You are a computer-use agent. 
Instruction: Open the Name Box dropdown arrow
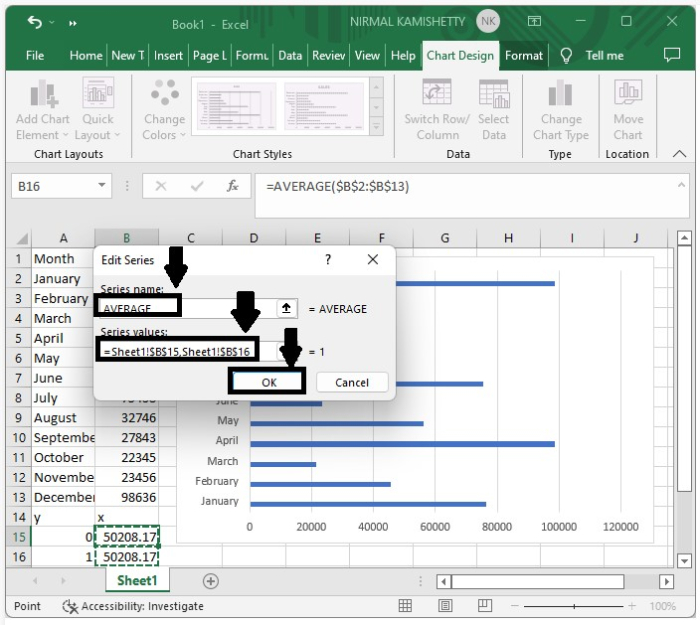coord(102,185)
